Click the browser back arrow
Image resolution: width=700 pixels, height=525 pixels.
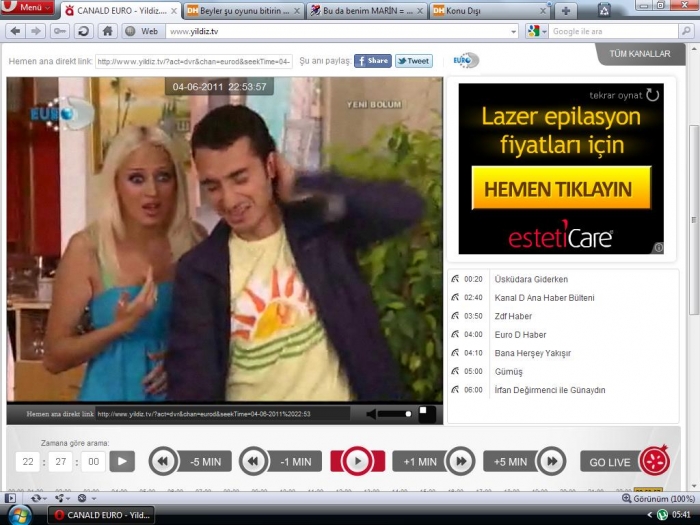[x=14, y=31]
